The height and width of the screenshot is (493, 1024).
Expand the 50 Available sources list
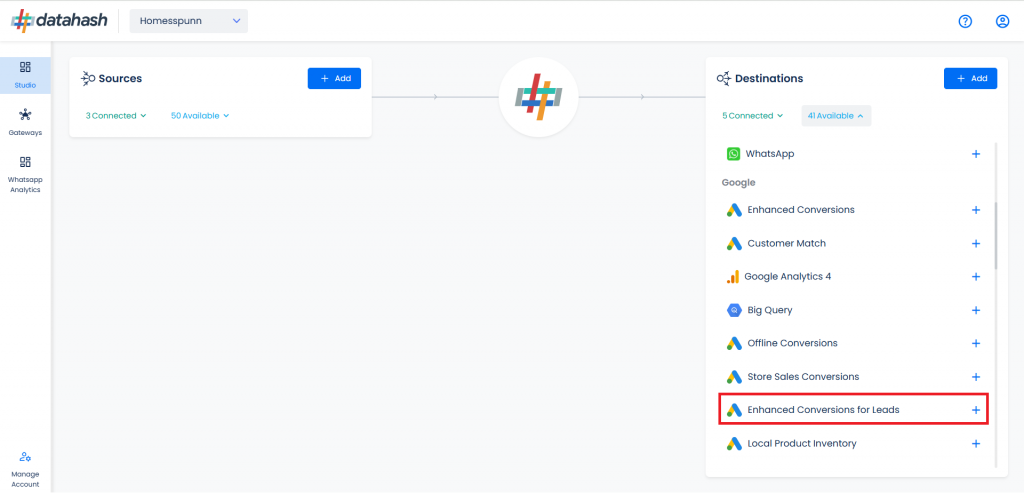point(200,116)
